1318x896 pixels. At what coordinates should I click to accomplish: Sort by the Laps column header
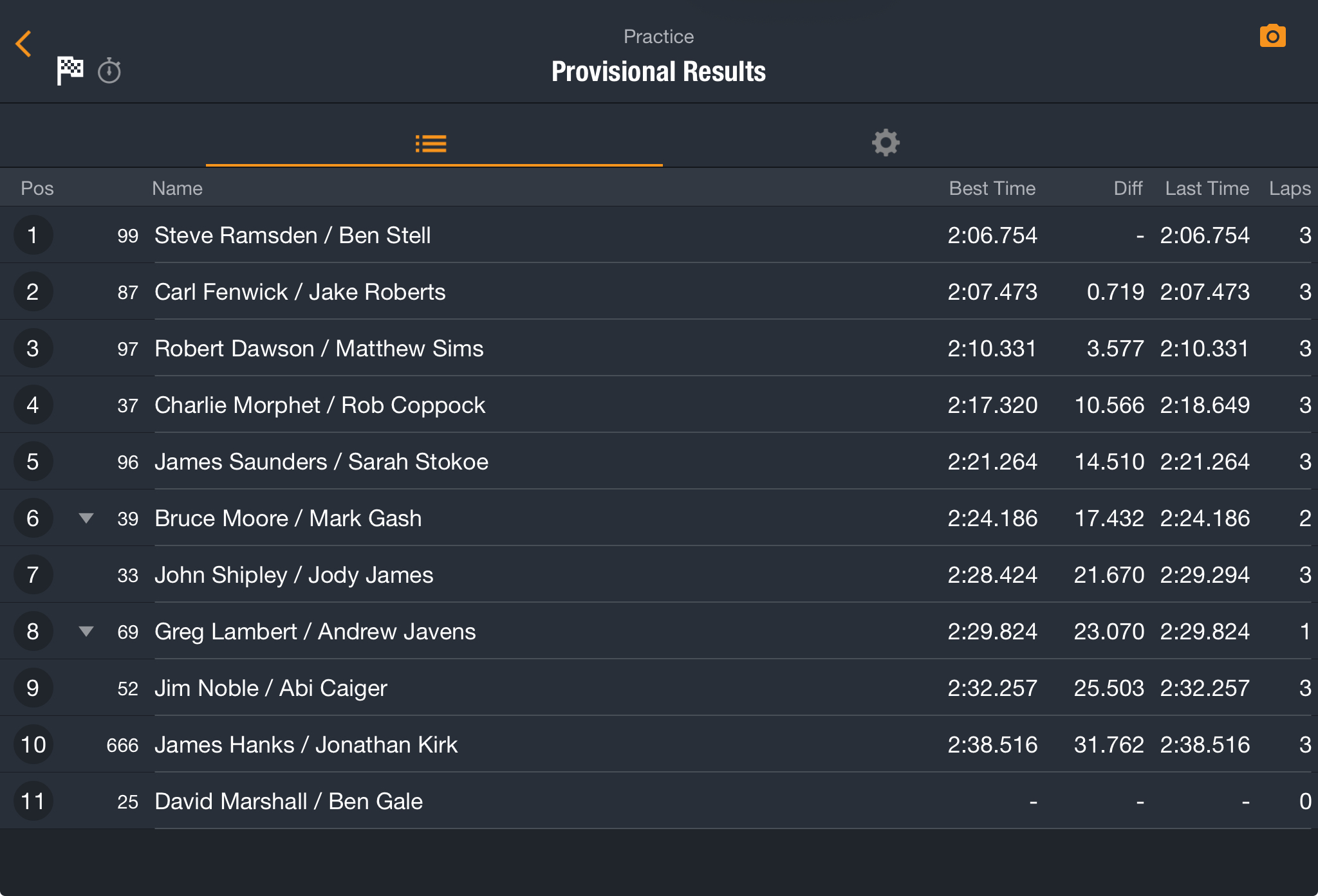click(1289, 188)
